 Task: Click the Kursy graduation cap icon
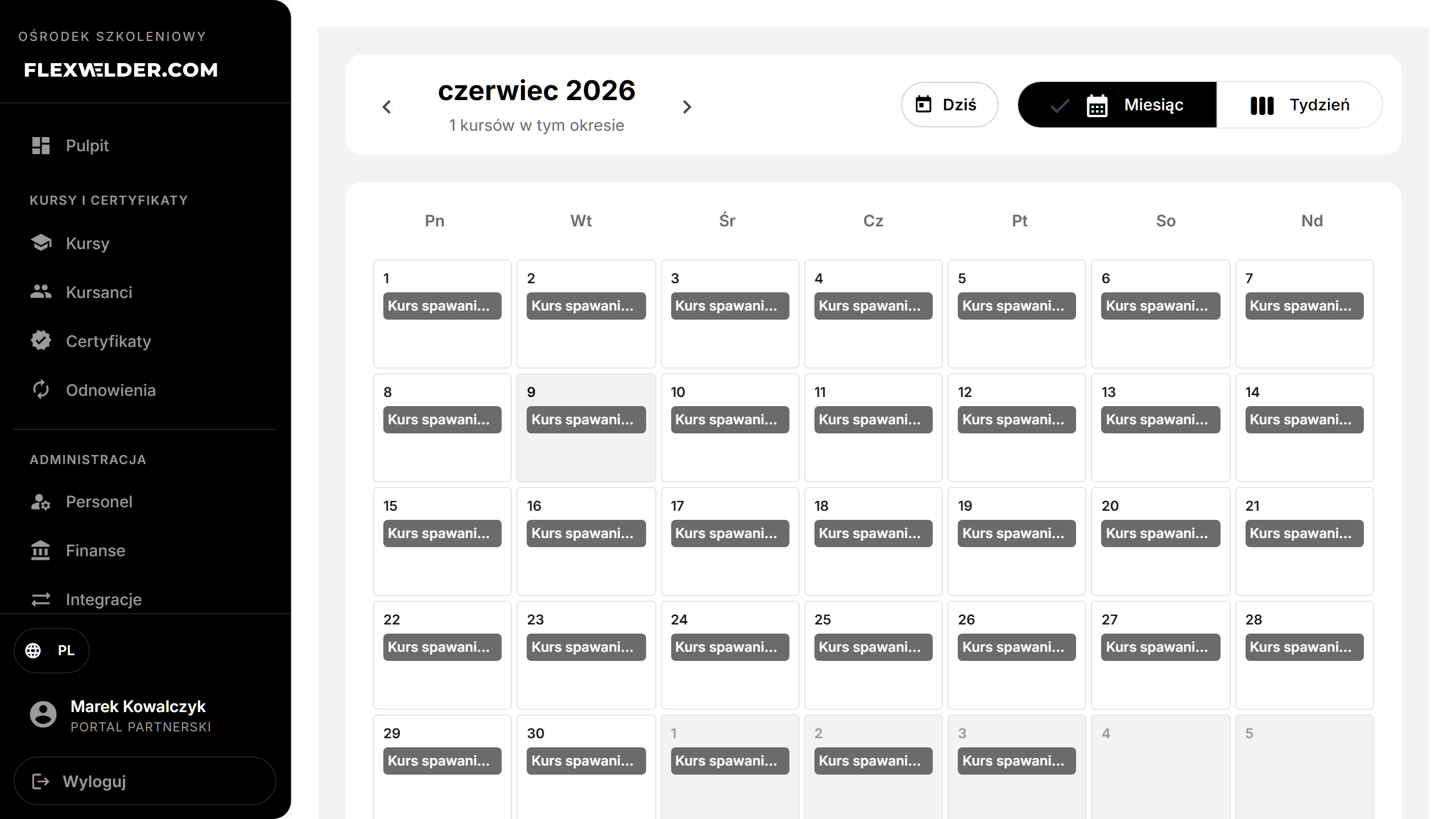coord(41,243)
